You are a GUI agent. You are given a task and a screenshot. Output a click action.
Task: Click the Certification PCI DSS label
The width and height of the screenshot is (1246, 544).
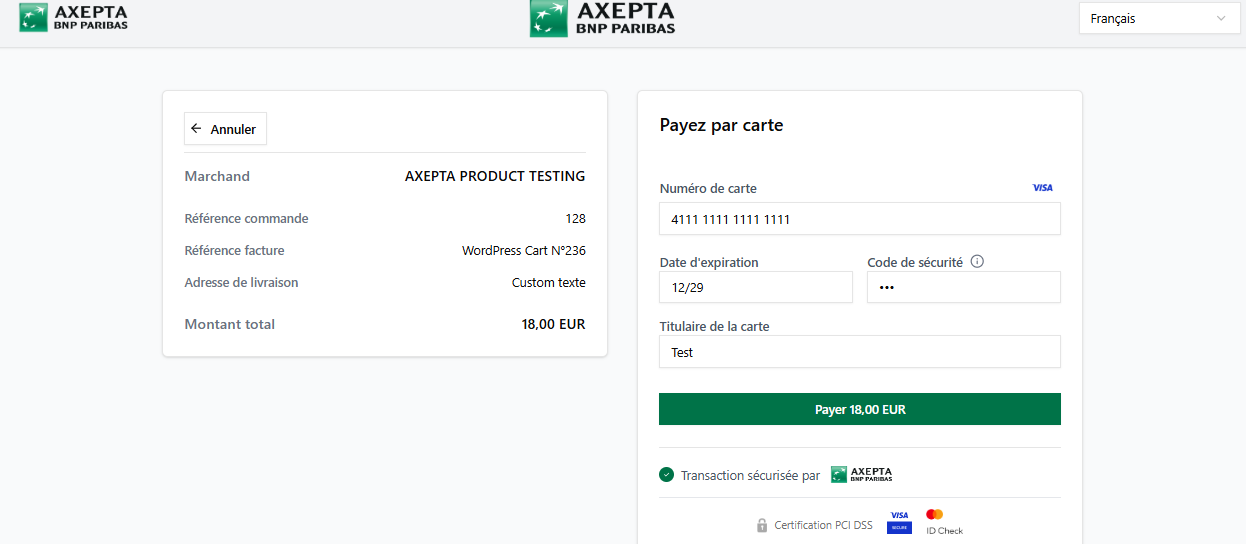pos(823,525)
